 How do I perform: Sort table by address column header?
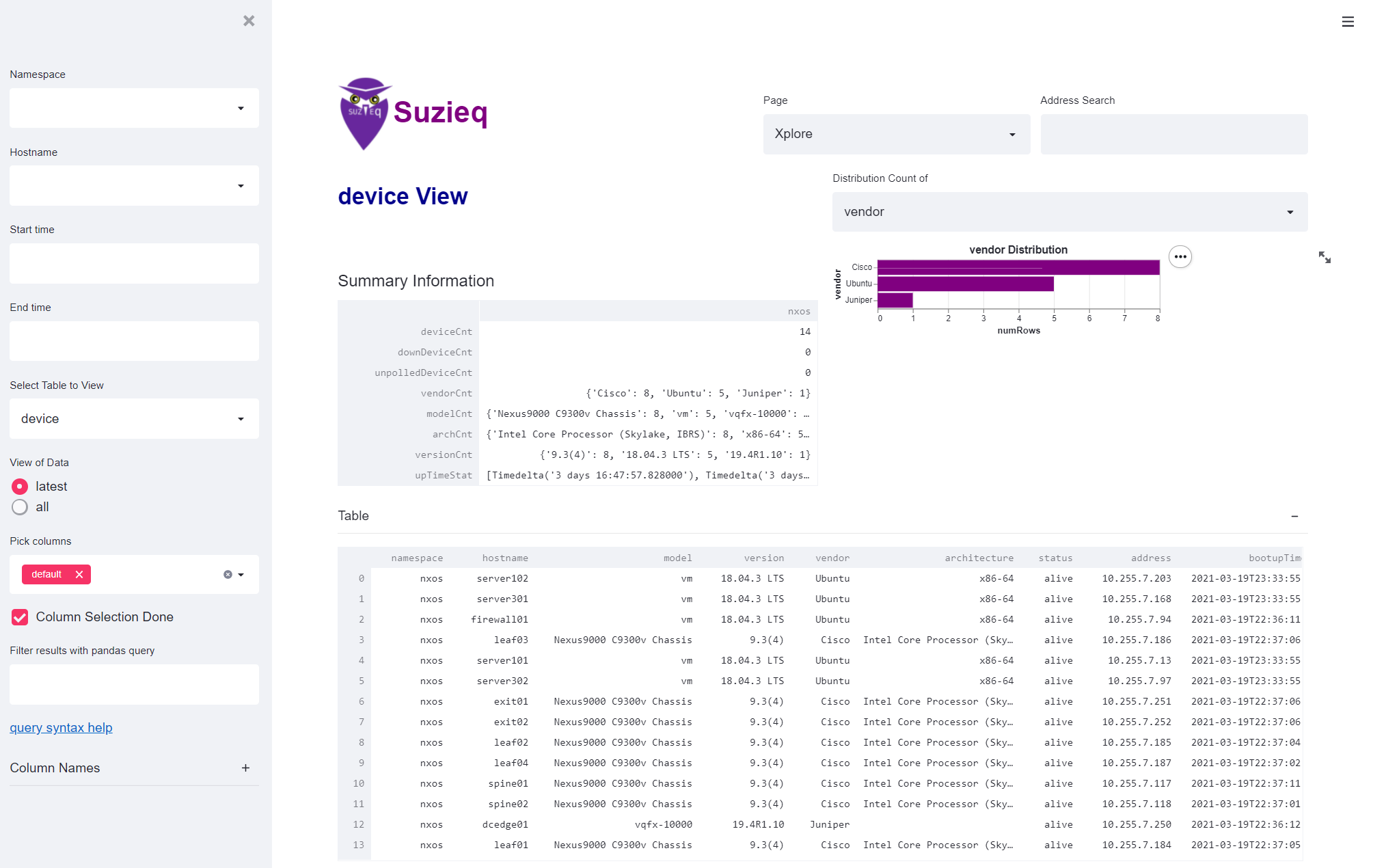coord(1150,558)
